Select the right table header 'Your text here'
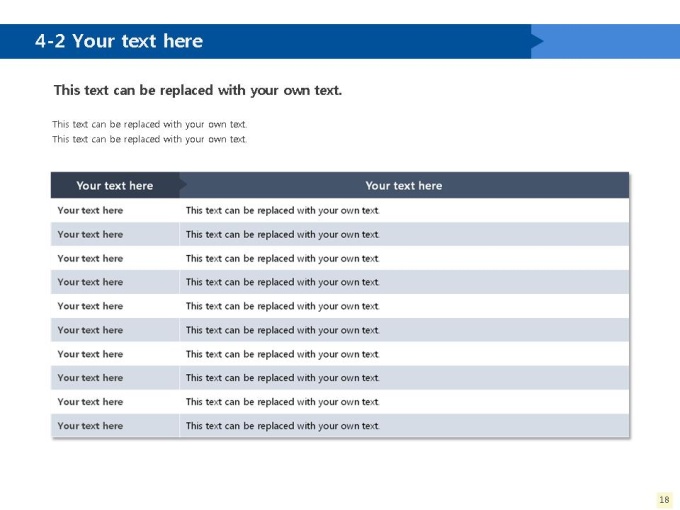Screen dimensions: 680x510 404,186
